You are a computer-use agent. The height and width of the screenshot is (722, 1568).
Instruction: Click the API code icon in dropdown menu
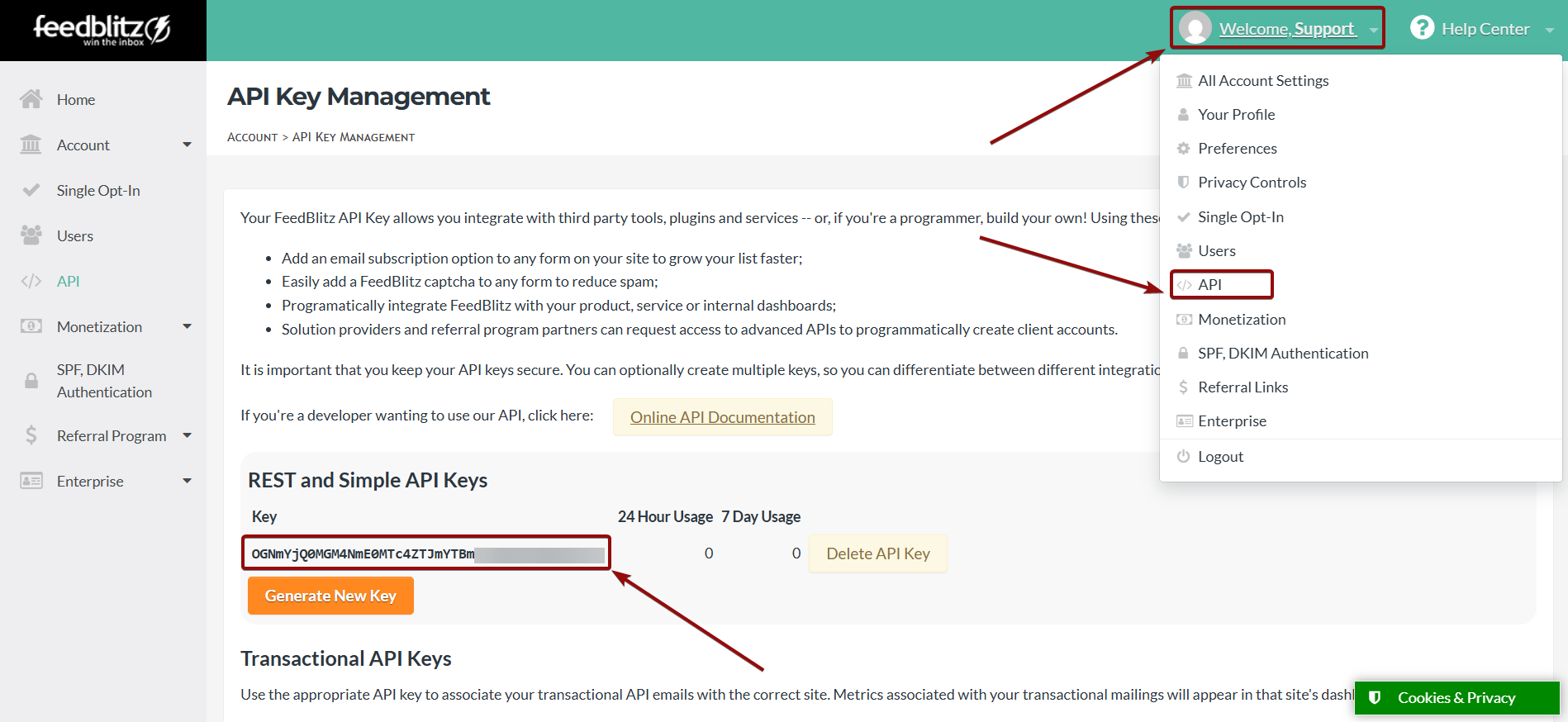pos(1184,284)
